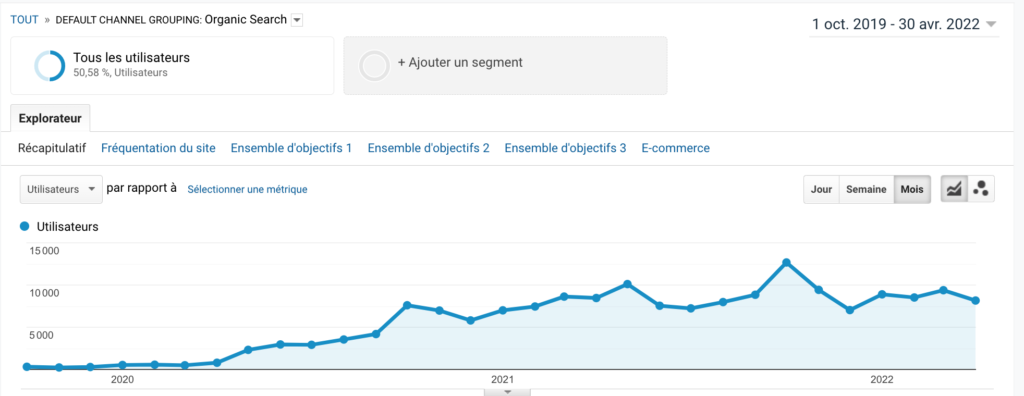Click Sélectionner une métrique link
Image resolution: width=1024 pixels, height=396 pixels.
pos(248,190)
